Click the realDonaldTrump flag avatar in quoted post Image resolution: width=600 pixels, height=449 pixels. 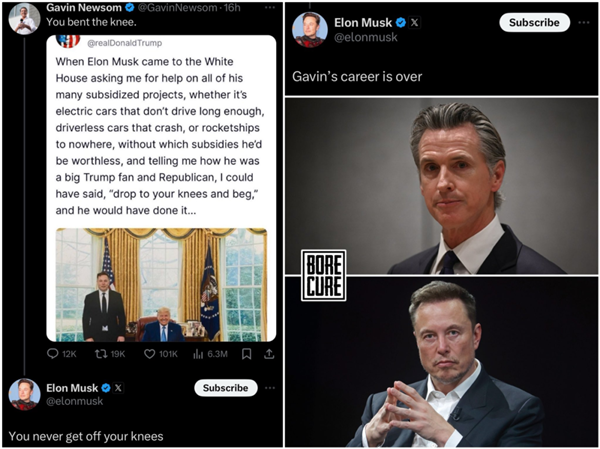click(x=68, y=42)
